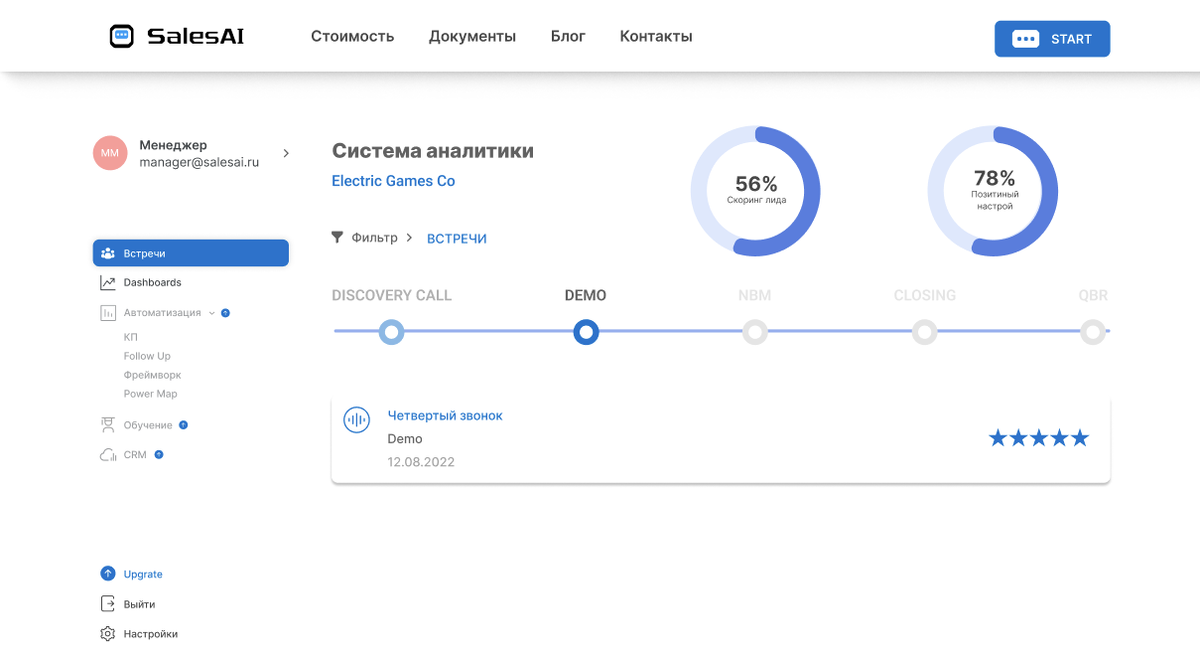Click the Upgrade arrow icon
This screenshot has height=658, width=1200.
pos(108,574)
